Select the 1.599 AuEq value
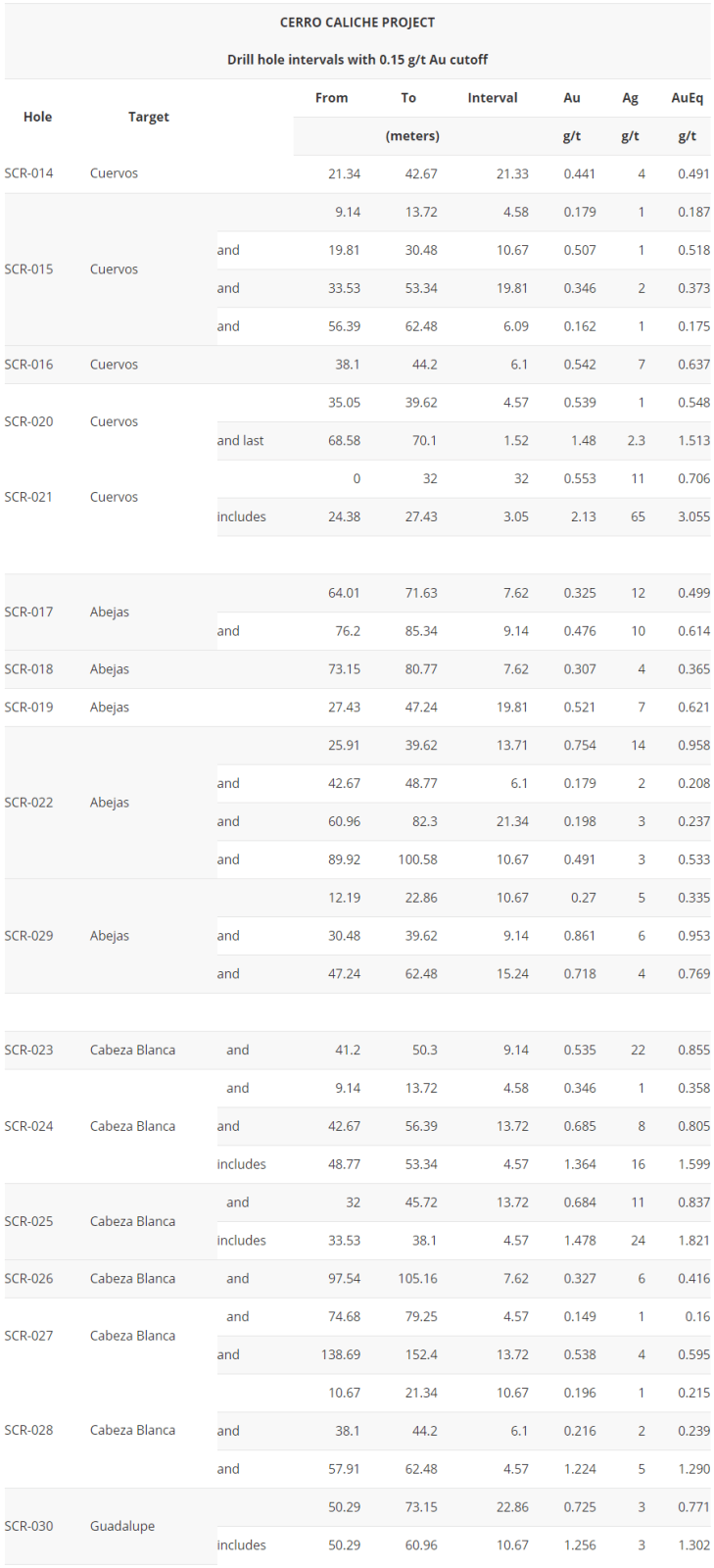Screen dimensions: 714x1568 [x=693, y=1164]
